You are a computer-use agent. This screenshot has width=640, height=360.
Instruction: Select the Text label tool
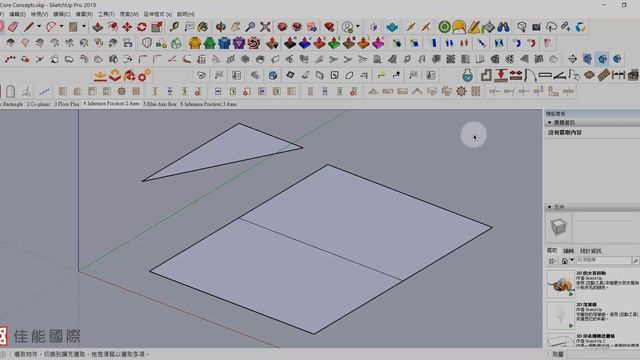pos(189,27)
